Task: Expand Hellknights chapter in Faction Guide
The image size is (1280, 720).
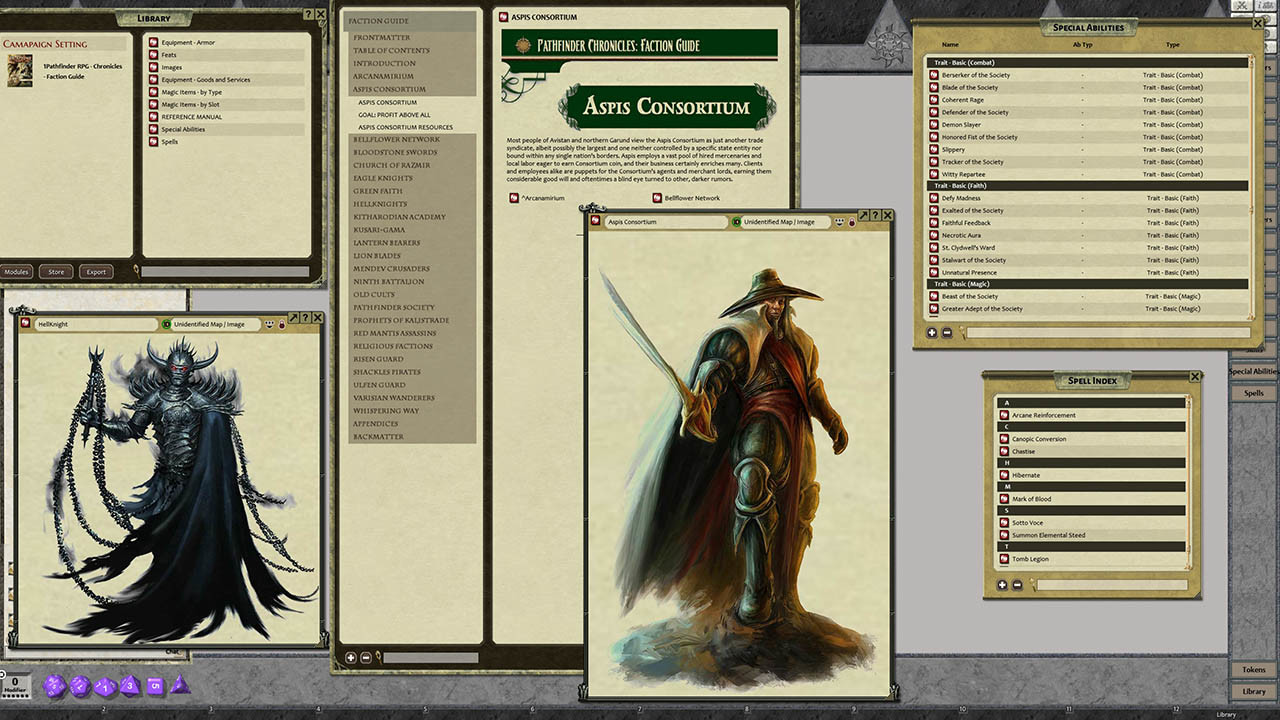Action: (380, 204)
